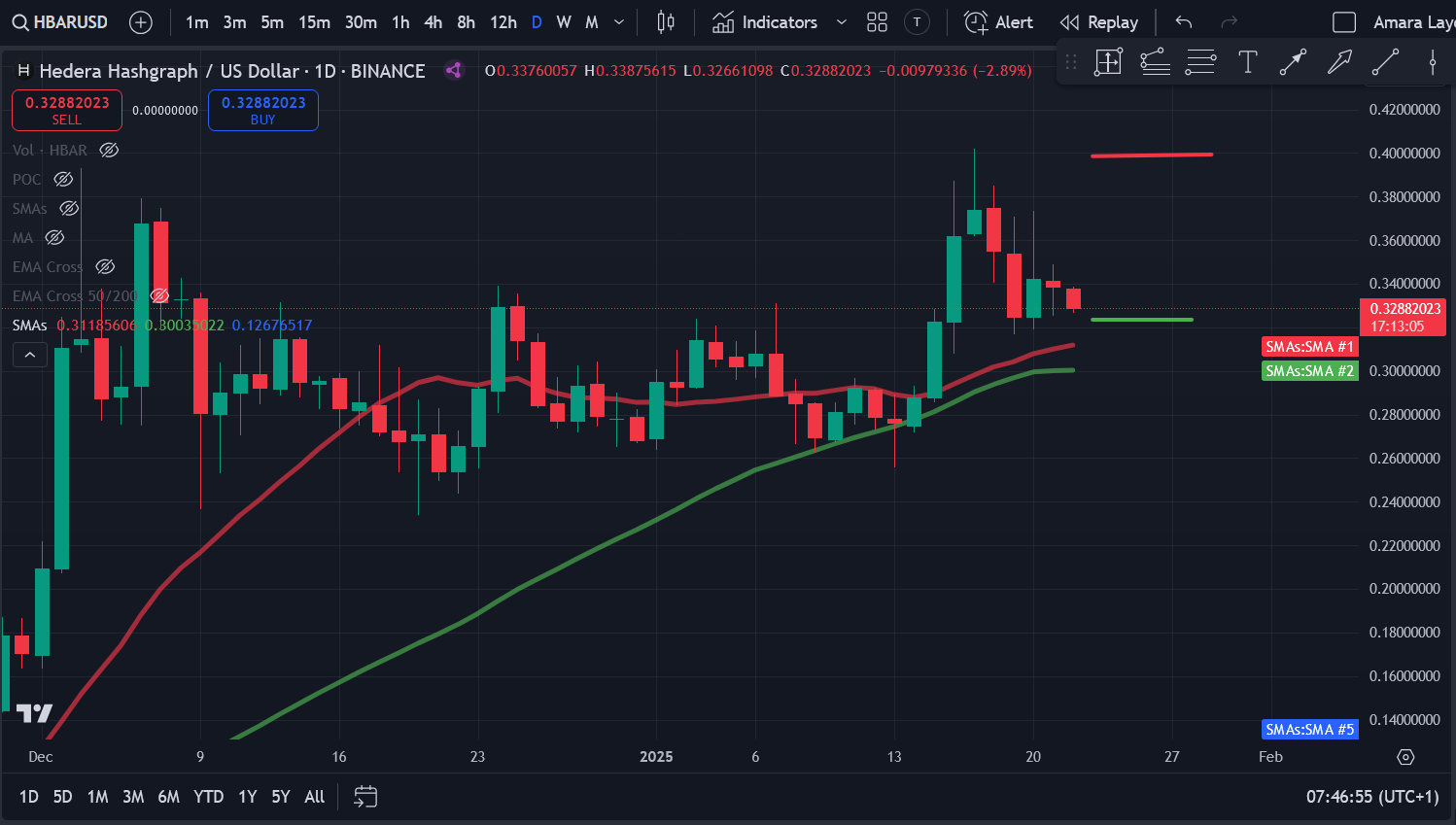Open the Amara layout name menu
The image size is (1456, 825).
[x=1414, y=22]
